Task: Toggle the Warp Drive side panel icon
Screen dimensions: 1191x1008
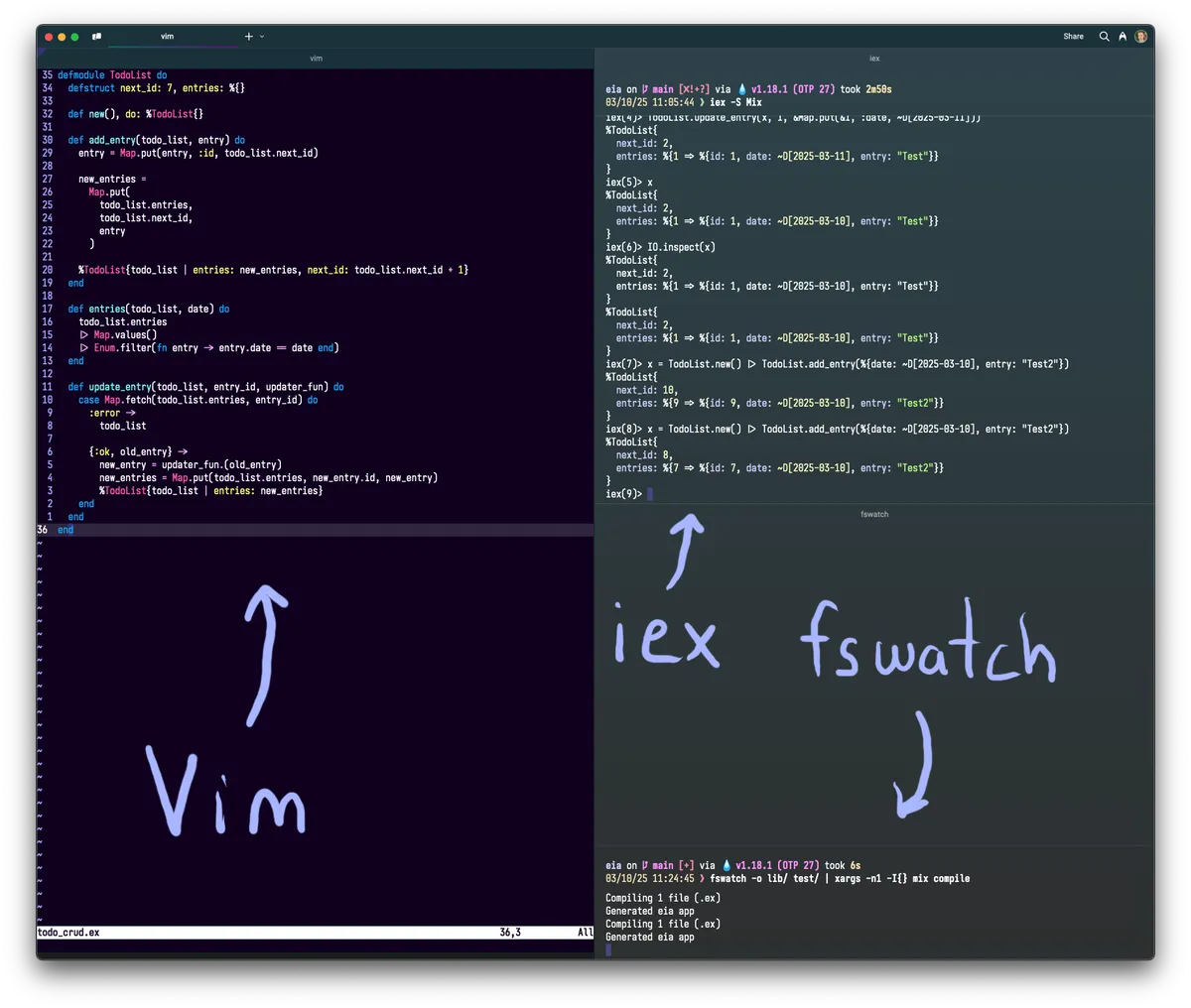Action: point(96,37)
